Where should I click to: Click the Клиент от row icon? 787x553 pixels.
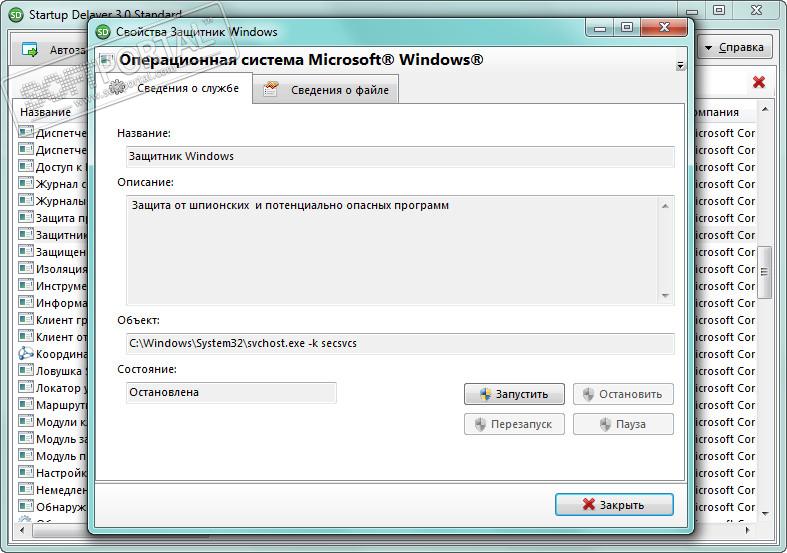coord(26,336)
